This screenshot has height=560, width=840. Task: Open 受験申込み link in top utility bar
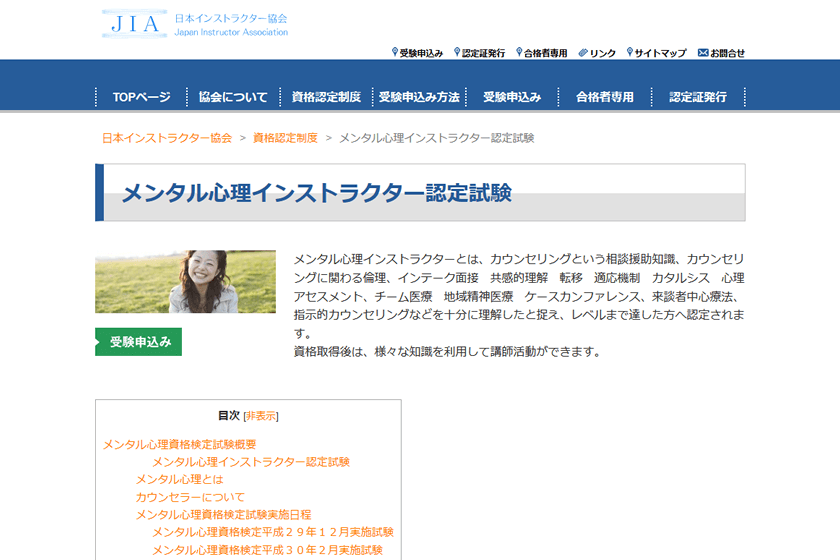[x=420, y=53]
